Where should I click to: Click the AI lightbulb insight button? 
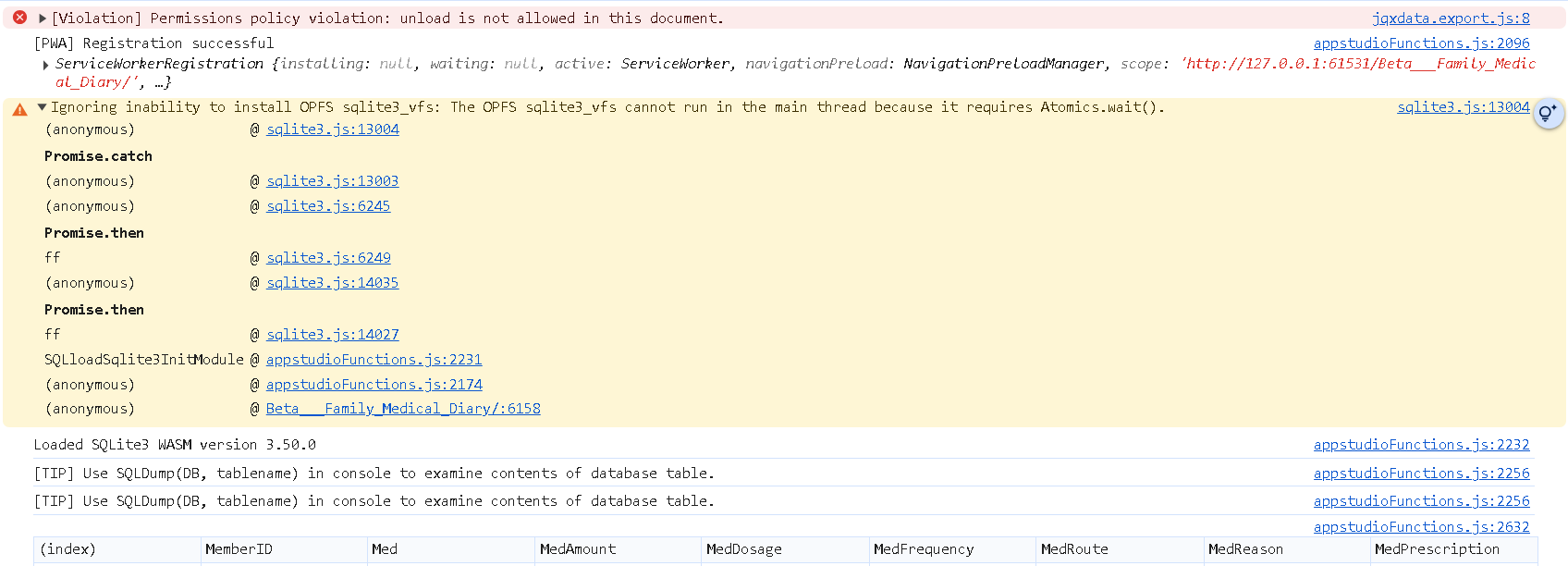1548,114
